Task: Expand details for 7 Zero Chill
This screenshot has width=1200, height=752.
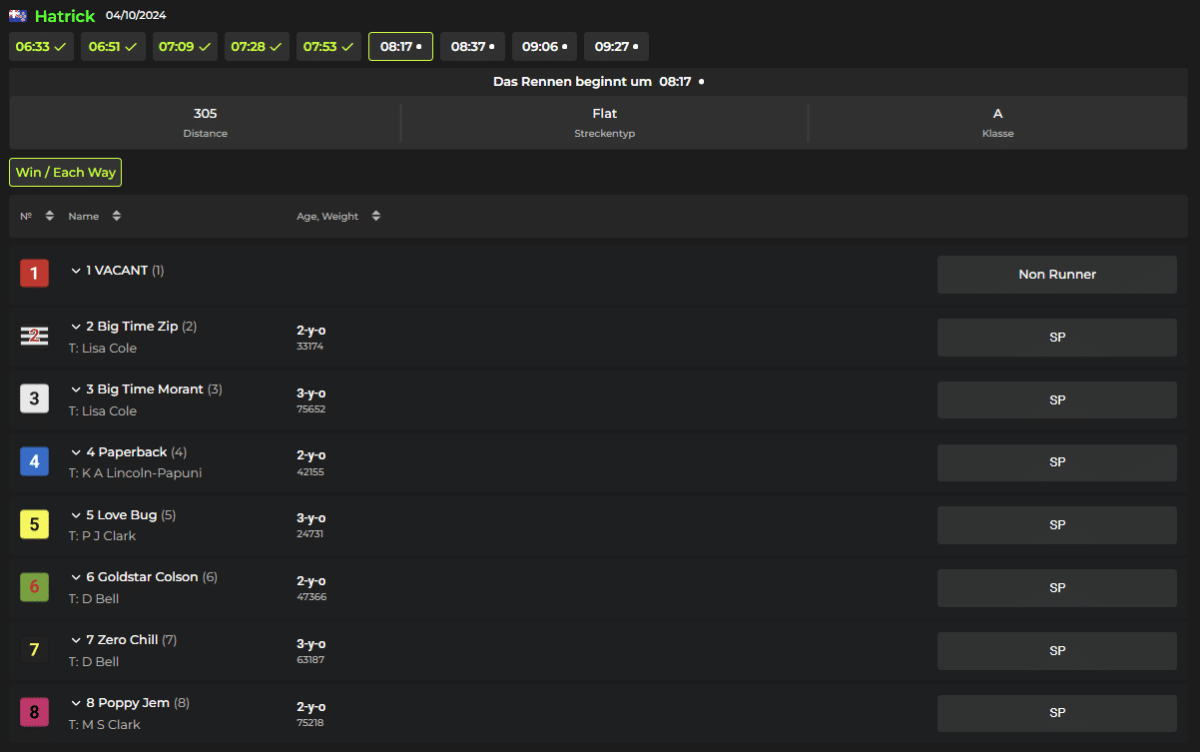Action: coord(76,640)
